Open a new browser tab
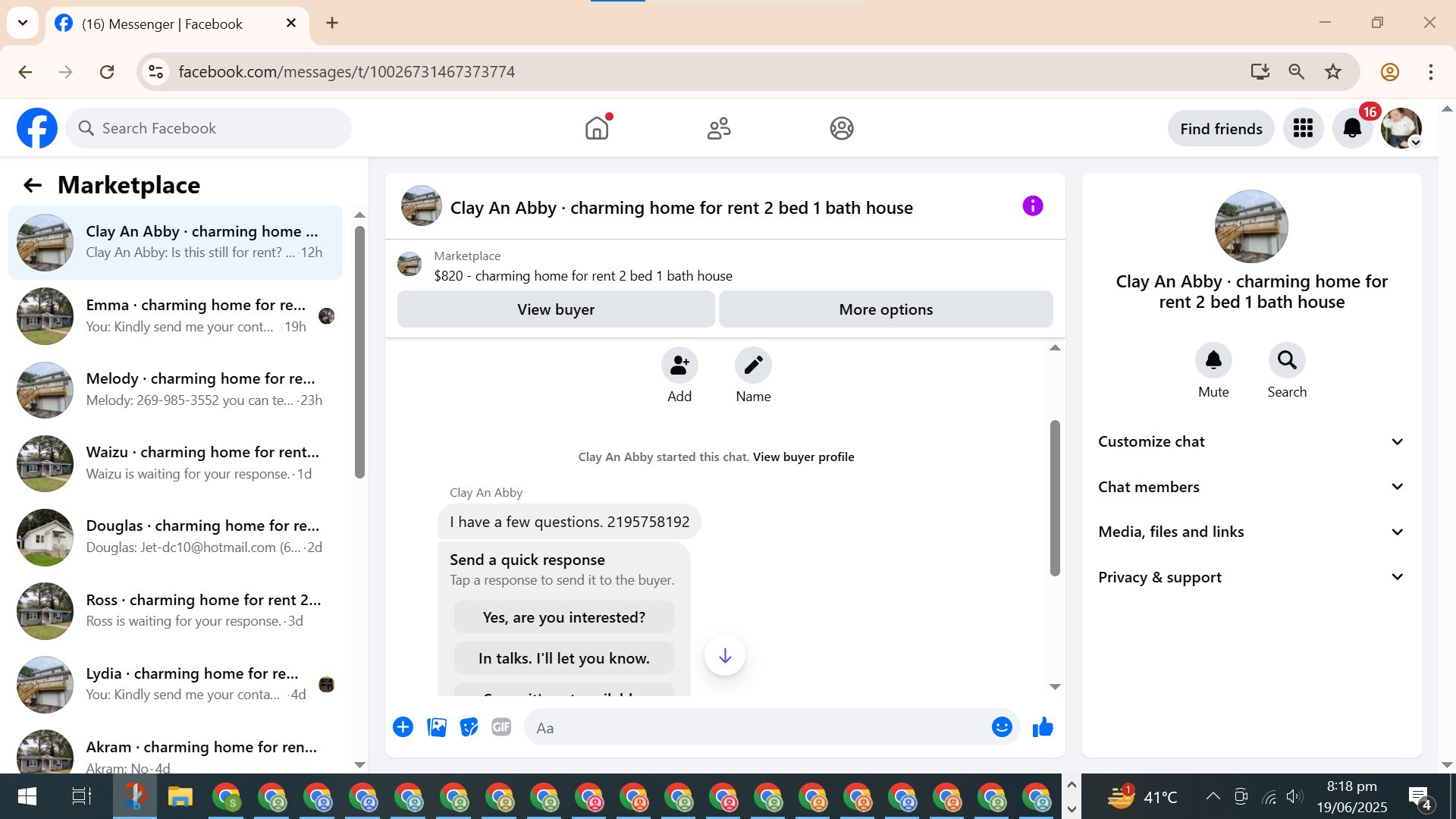This screenshot has width=1456, height=819. coord(332,23)
